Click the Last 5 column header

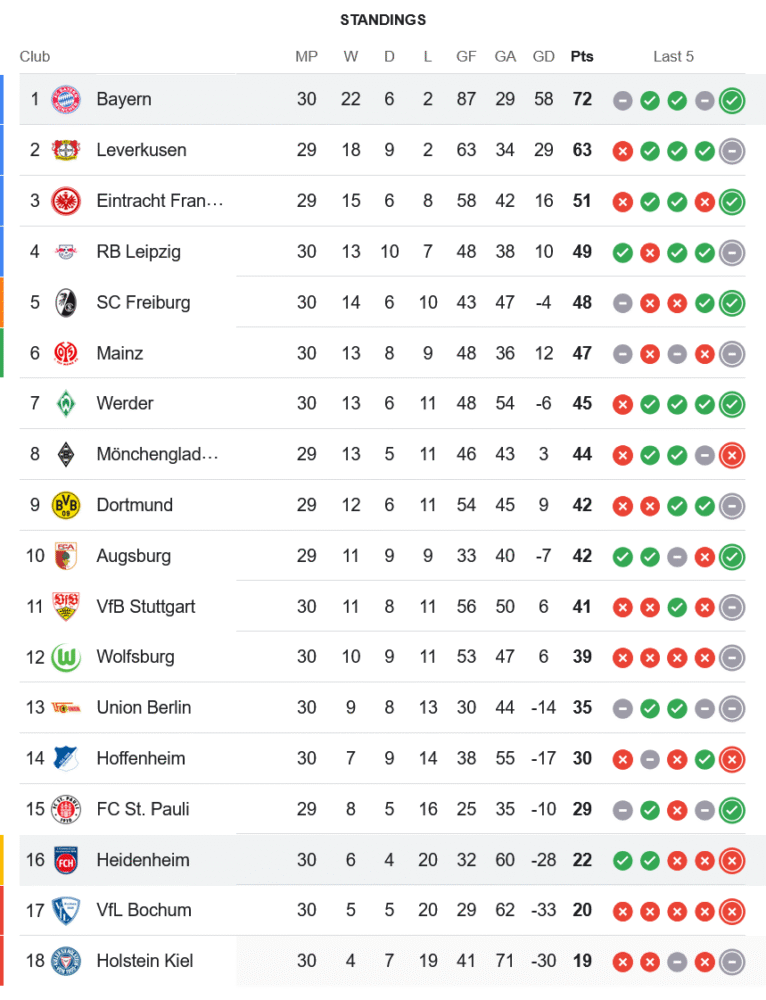(673, 56)
